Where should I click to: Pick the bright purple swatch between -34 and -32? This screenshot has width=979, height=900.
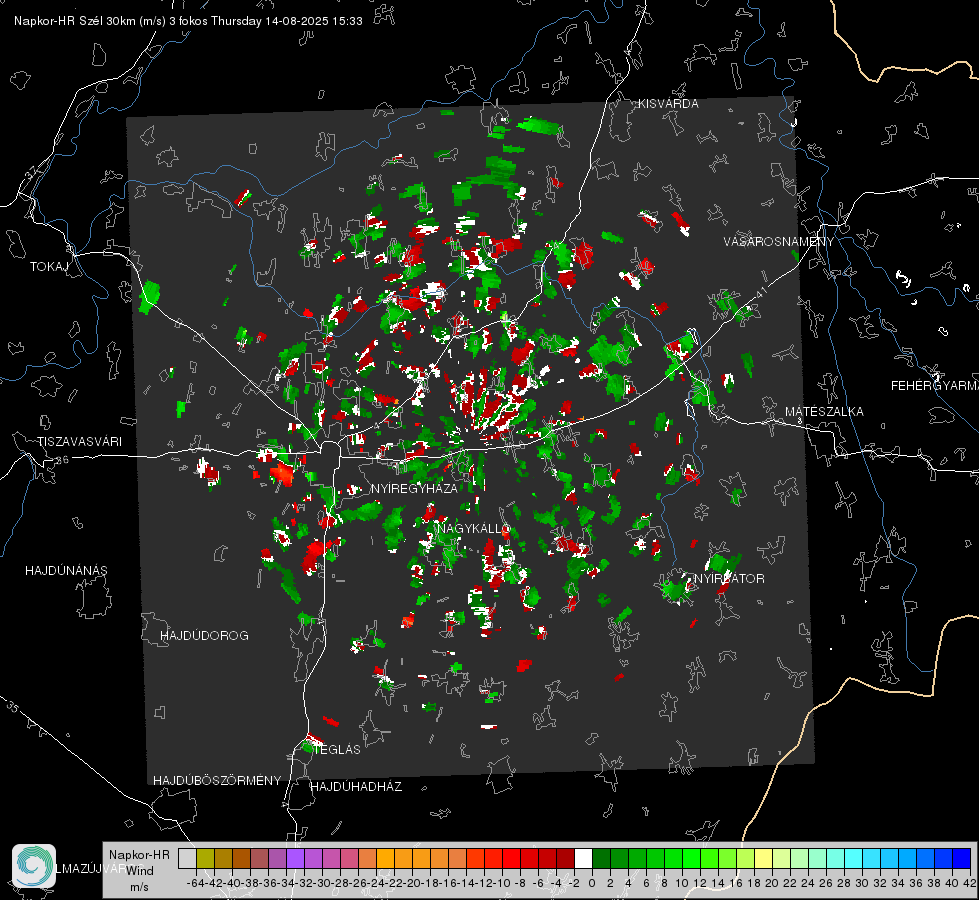[x=295, y=858]
